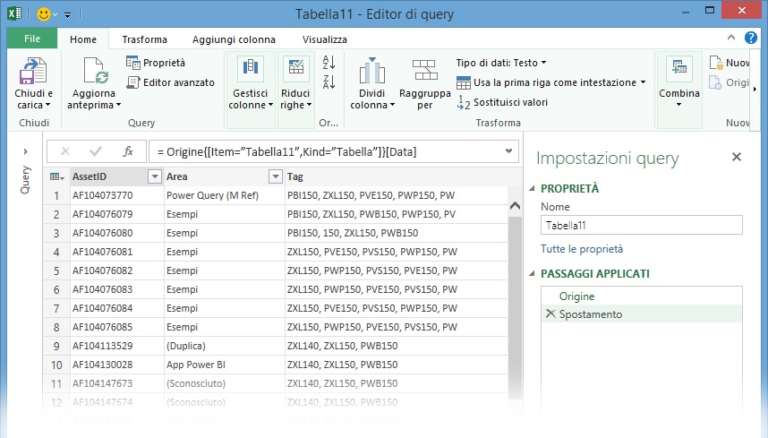Open the help question mark icon

750,38
